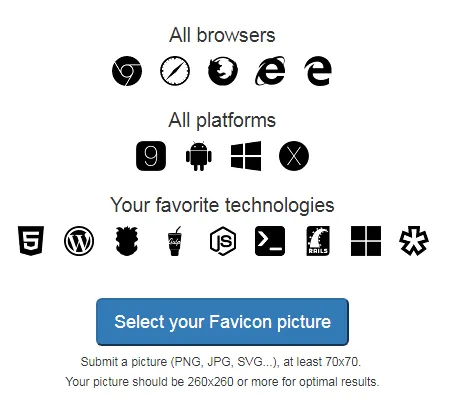
Task: Select the Firefox browser icon
Action: point(223,71)
